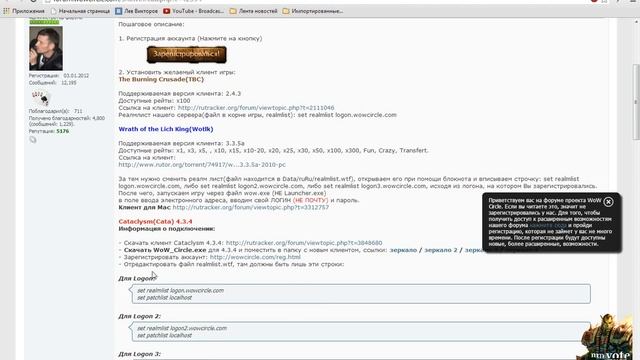The height and width of the screenshot is (360, 640).
Task: Open the Начальная страница bookmark
Action: pyautogui.click(x=80, y=11)
